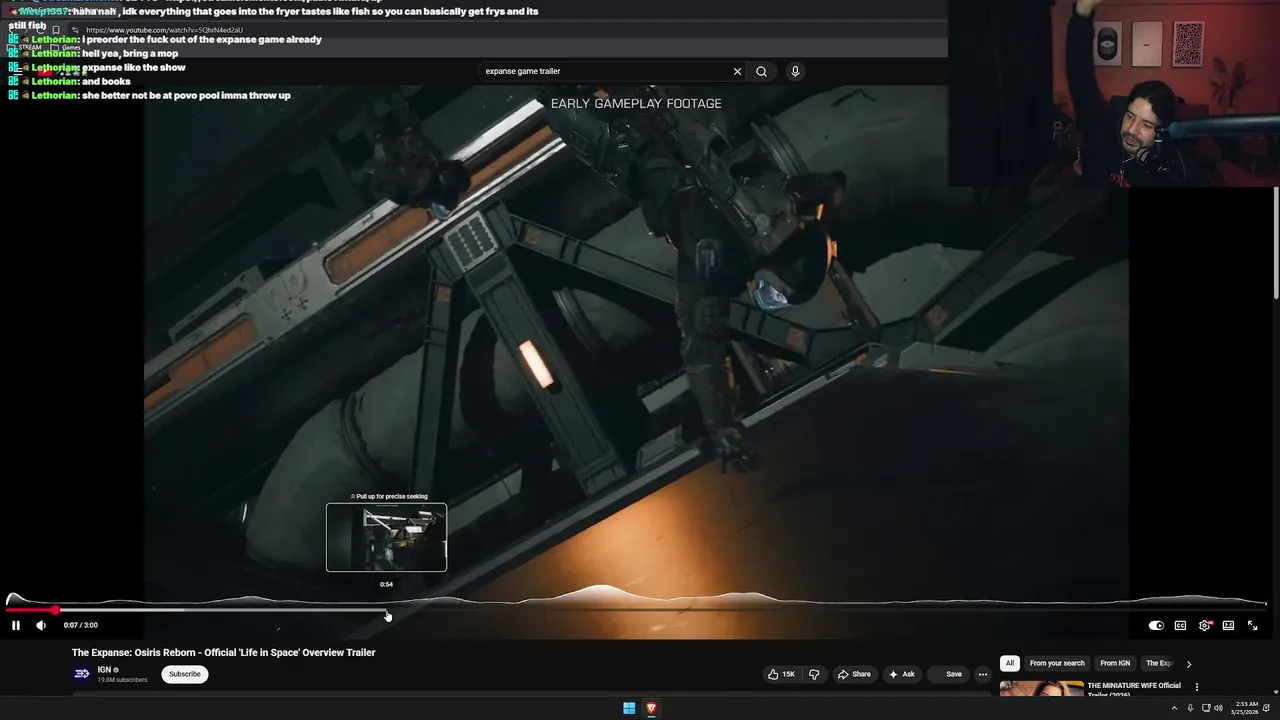The width and height of the screenshot is (1280, 720).
Task: Click the IGN channel avatar
Action: click(x=82, y=674)
